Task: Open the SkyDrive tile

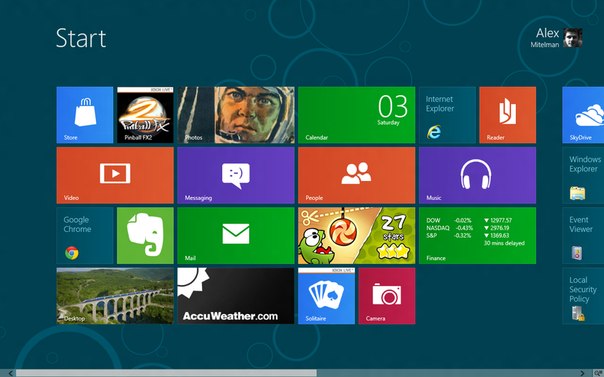Action: click(583, 115)
